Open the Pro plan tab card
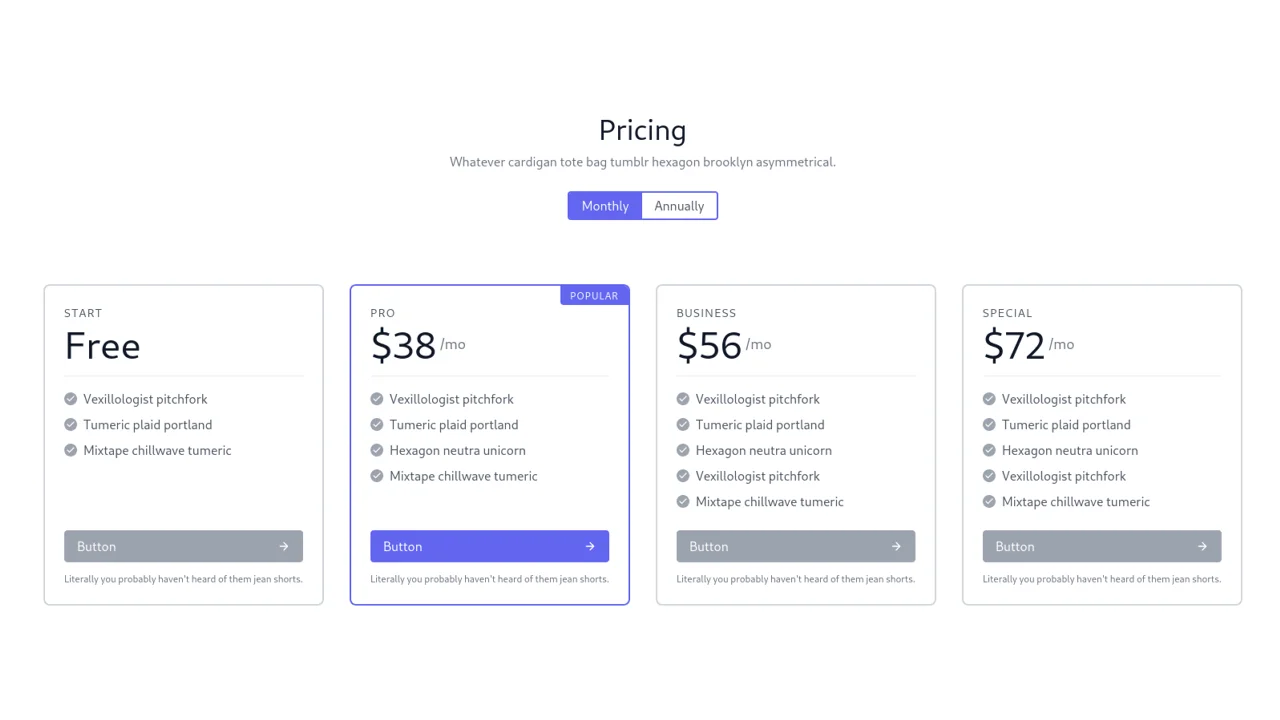 489,444
